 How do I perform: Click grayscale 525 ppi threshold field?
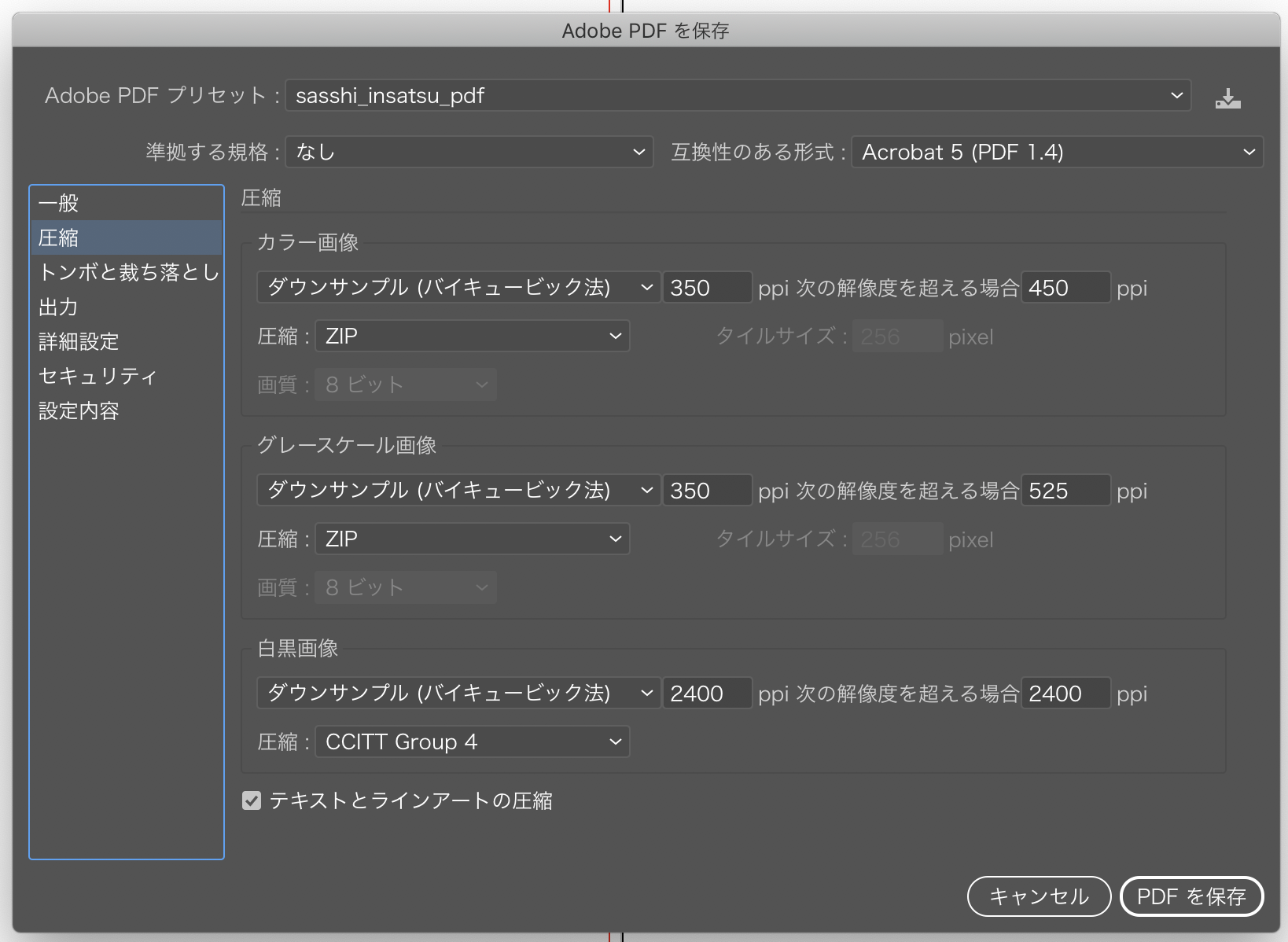(1065, 490)
